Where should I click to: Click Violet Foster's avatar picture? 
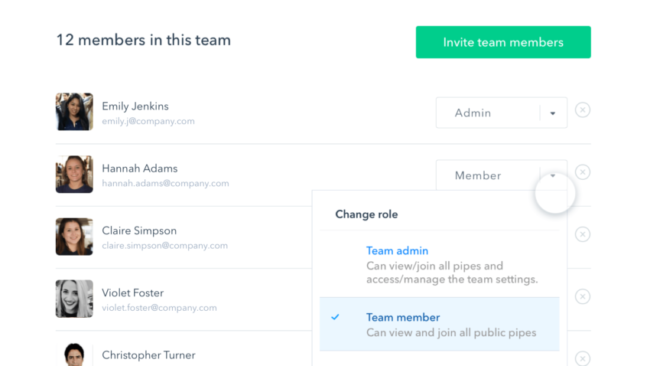coord(74,298)
